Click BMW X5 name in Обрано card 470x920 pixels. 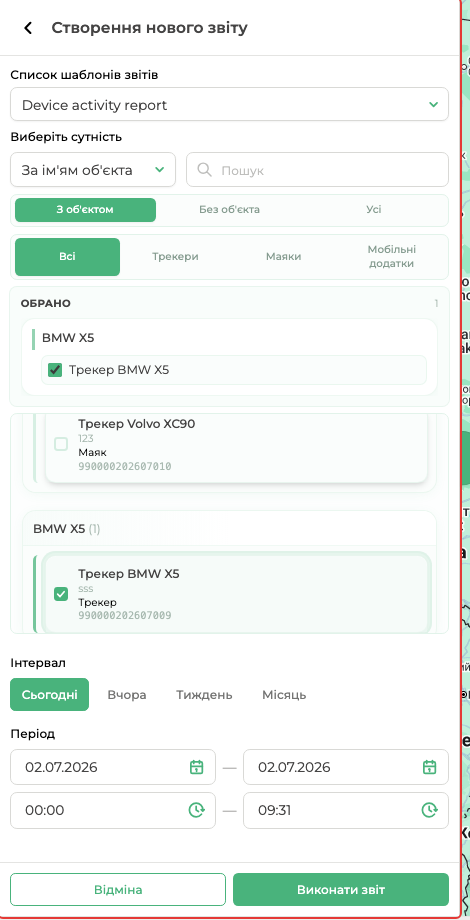click(x=68, y=338)
